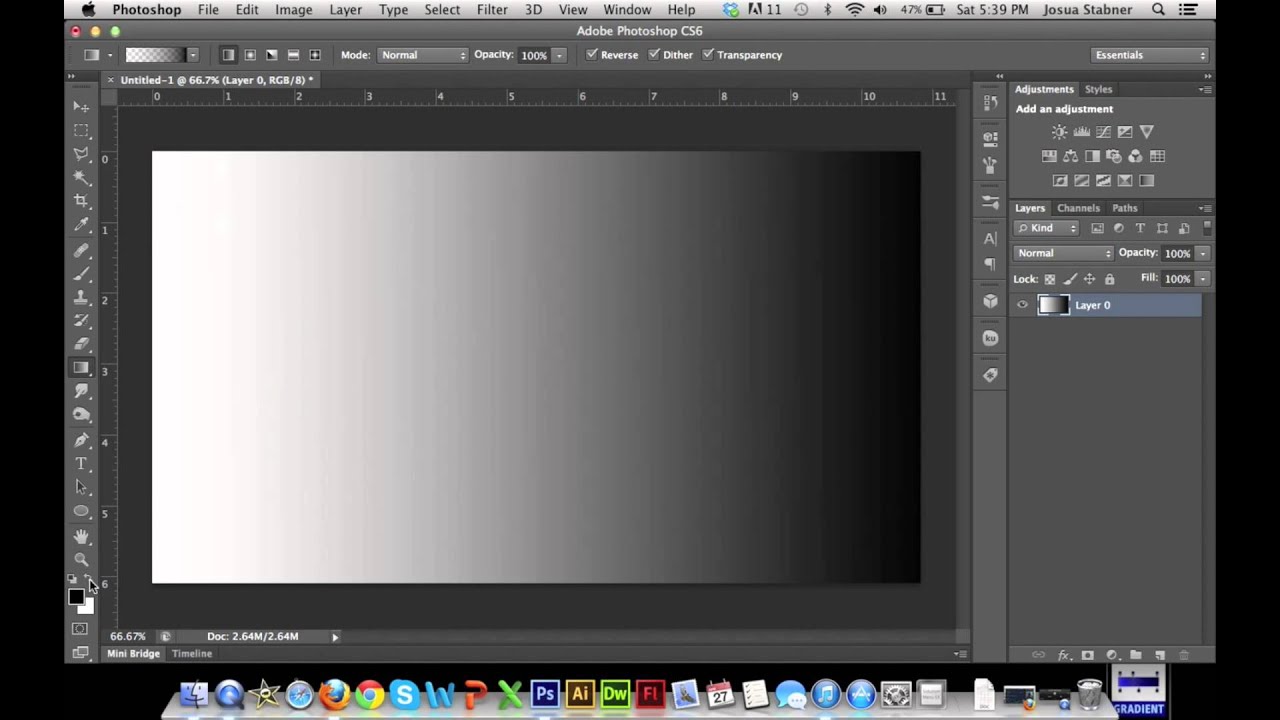Open the layer filter Kind dropdown
The image size is (1280, 720).
1047,228
